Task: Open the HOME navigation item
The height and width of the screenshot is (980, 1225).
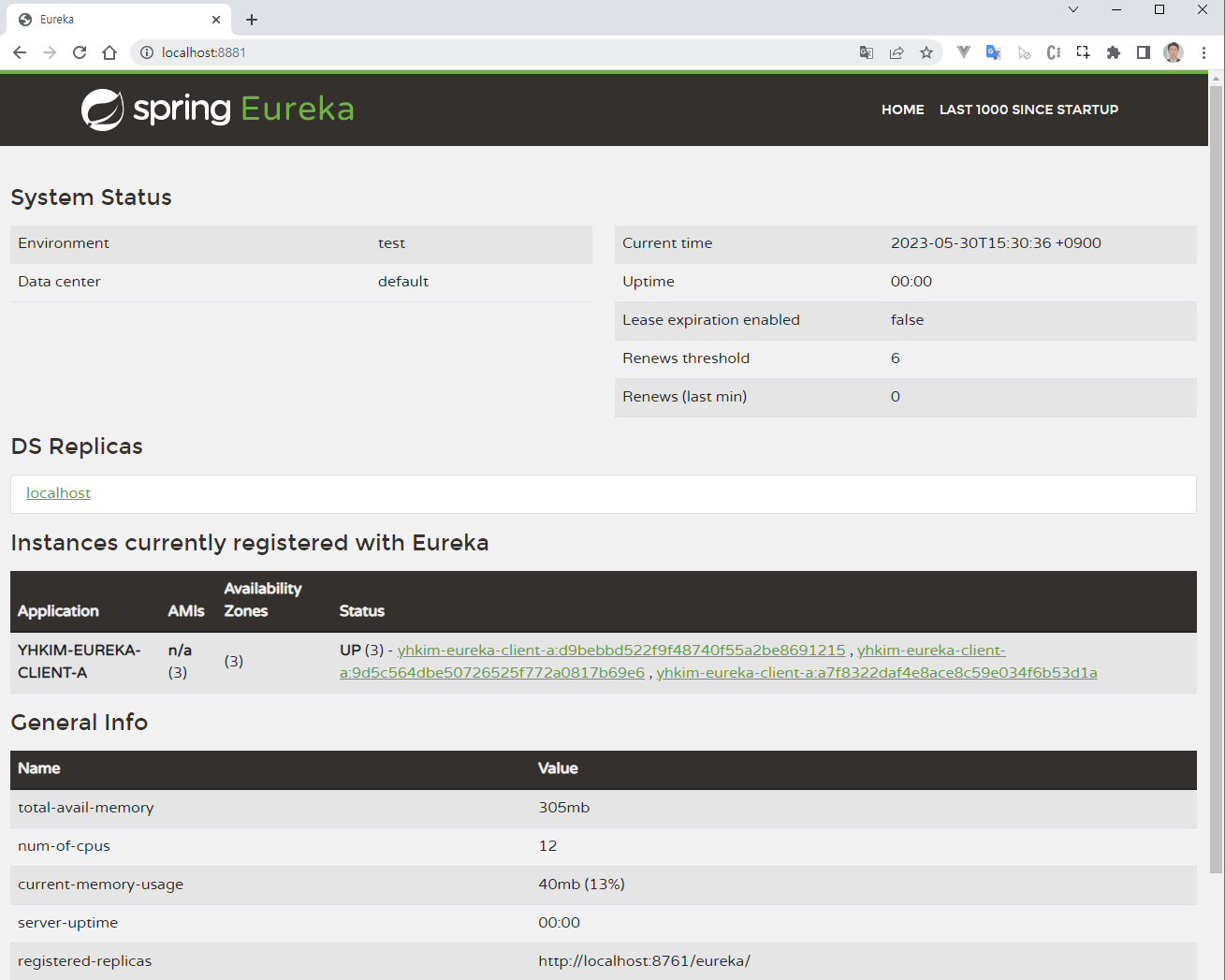Action: (902, 110)
